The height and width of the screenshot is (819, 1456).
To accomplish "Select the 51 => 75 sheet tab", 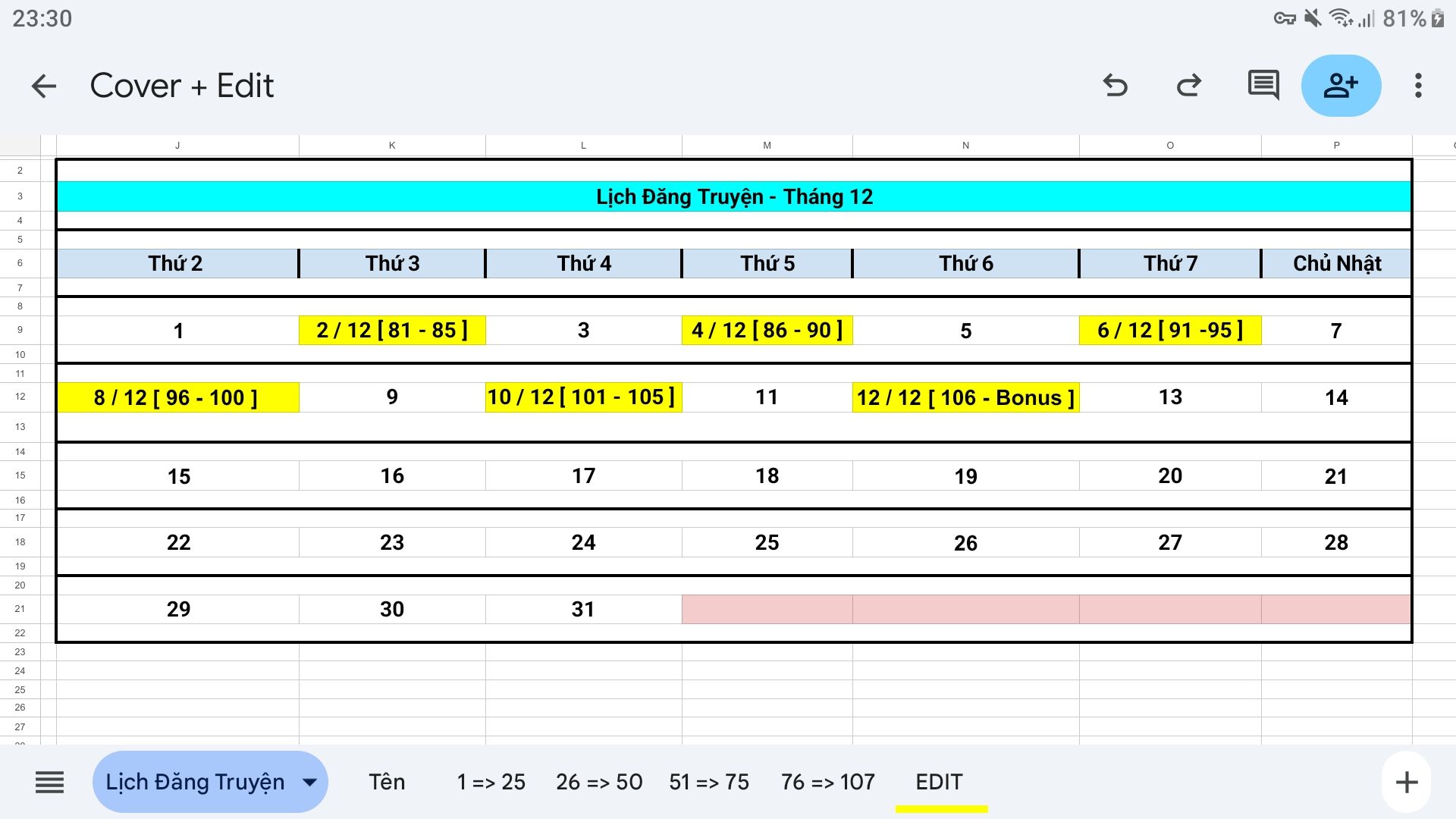I will tap(708, 782).
